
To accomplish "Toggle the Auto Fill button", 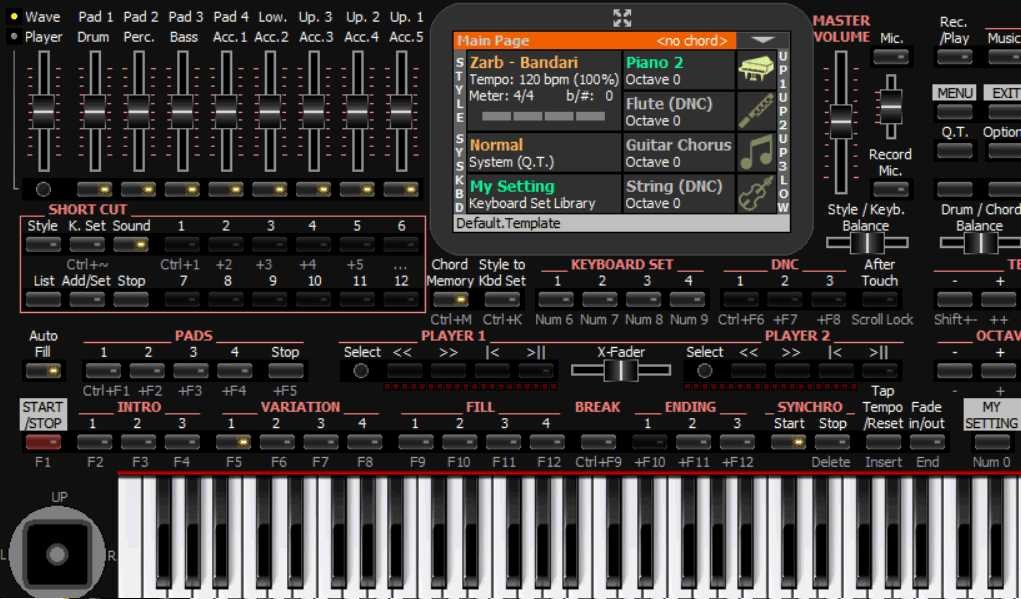I will tap(43, 371).
